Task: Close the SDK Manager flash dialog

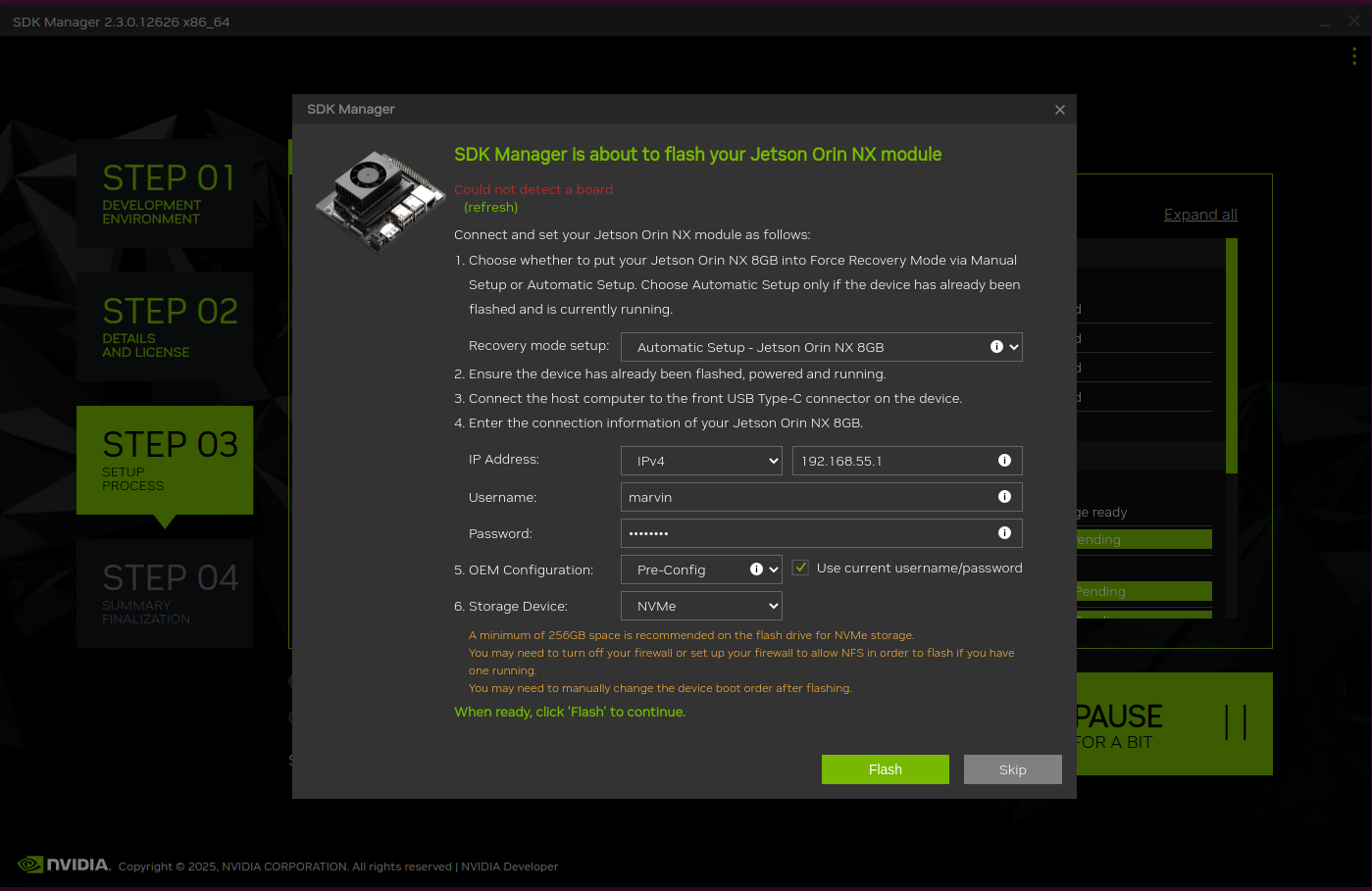Action: pyautogui.click(x=1059, y=110)
